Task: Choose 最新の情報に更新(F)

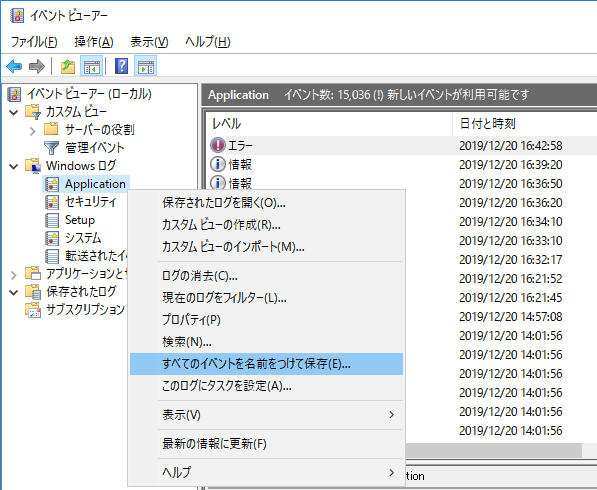Action: [x=266, y=444]
